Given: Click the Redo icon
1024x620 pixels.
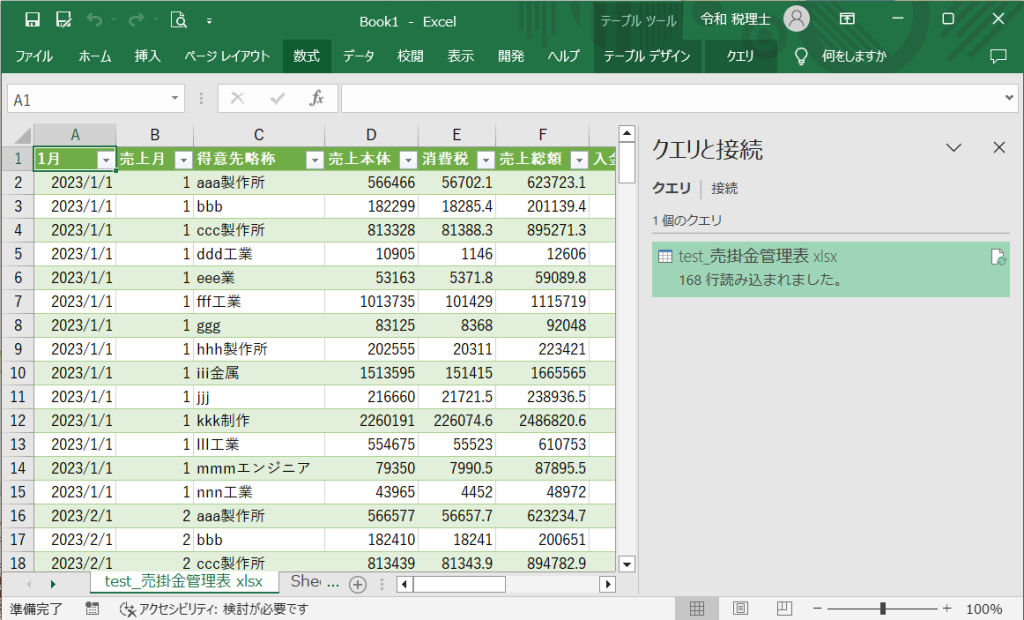Looking at the screenshot, I should (x=135, y=19).
